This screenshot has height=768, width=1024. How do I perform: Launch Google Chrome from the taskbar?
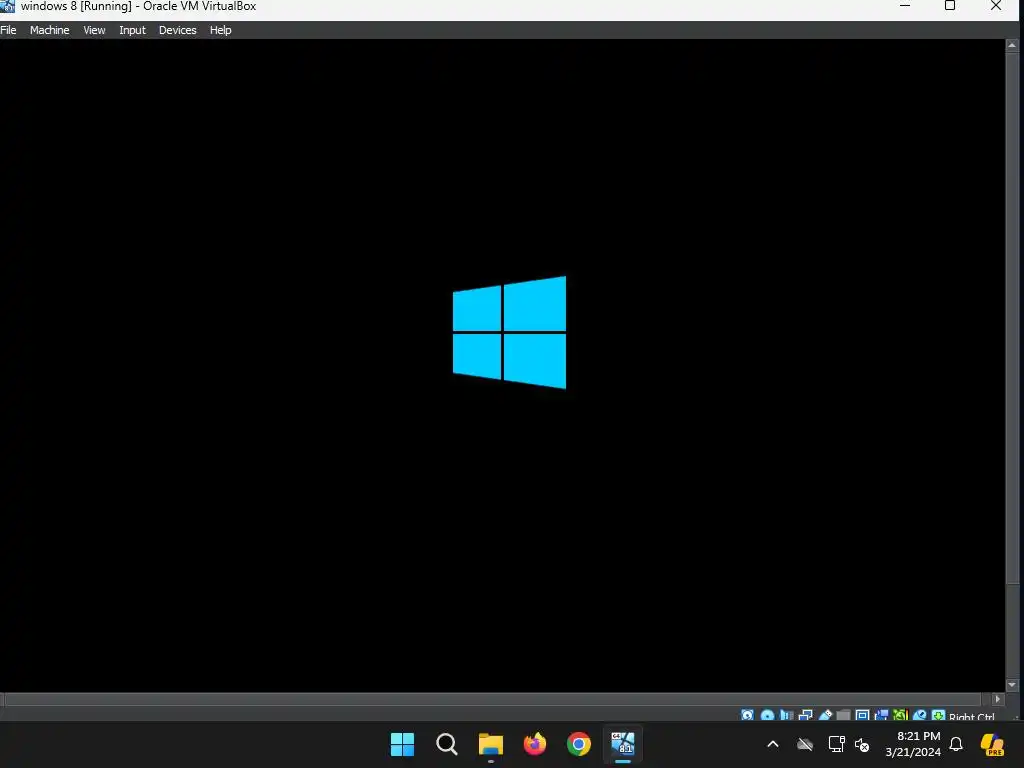coord(579,744)
